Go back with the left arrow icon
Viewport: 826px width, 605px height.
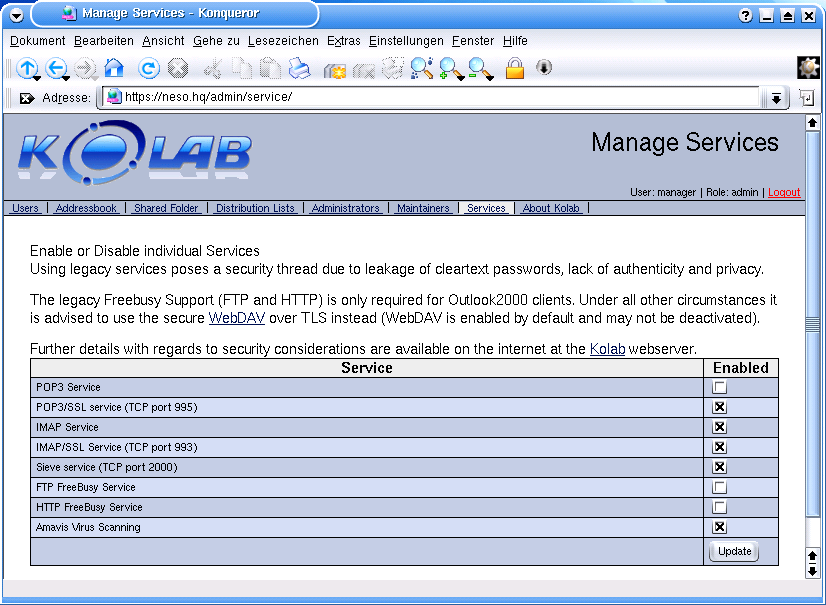[x=55, y=68]
